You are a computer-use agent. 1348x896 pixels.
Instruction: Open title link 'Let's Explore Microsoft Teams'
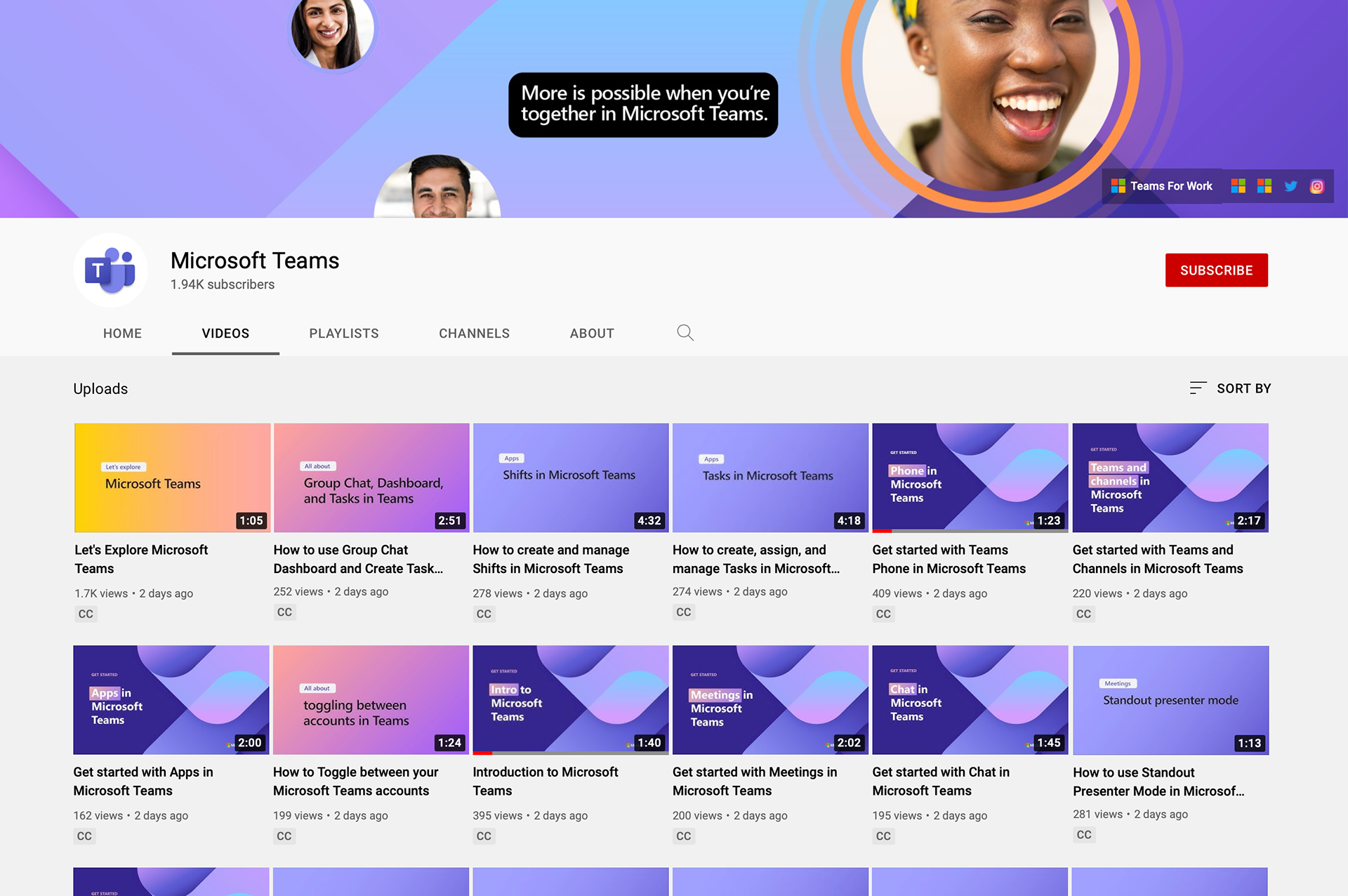[141, 559]
